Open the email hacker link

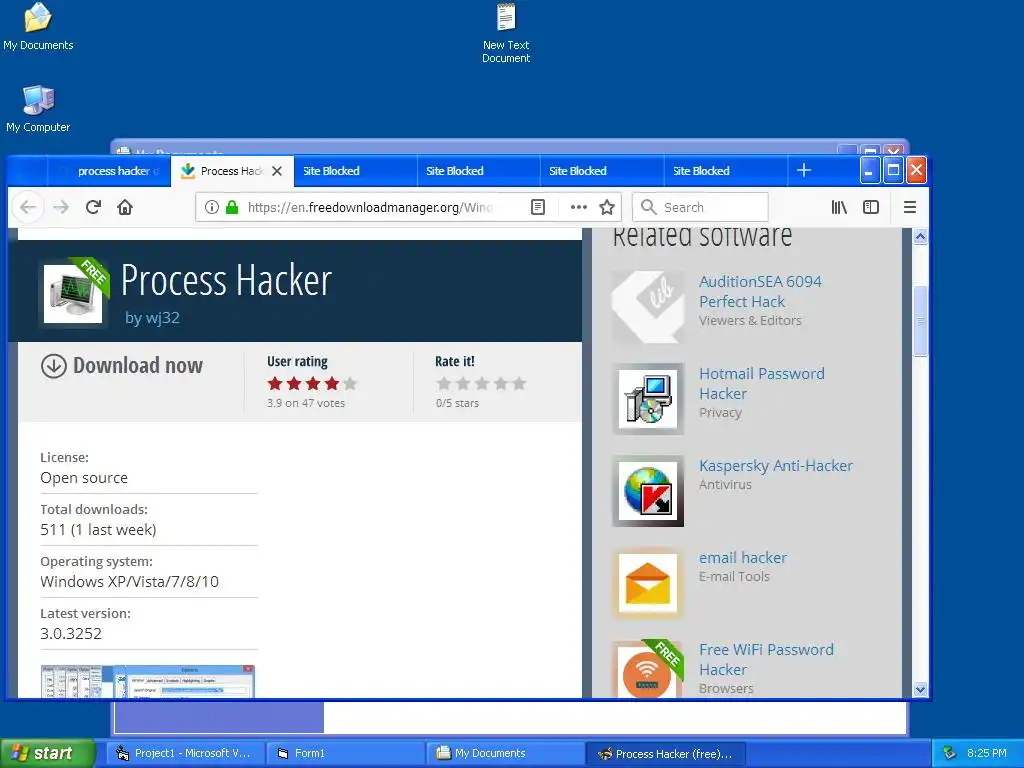pyautogui.click(x=743, y=558)
